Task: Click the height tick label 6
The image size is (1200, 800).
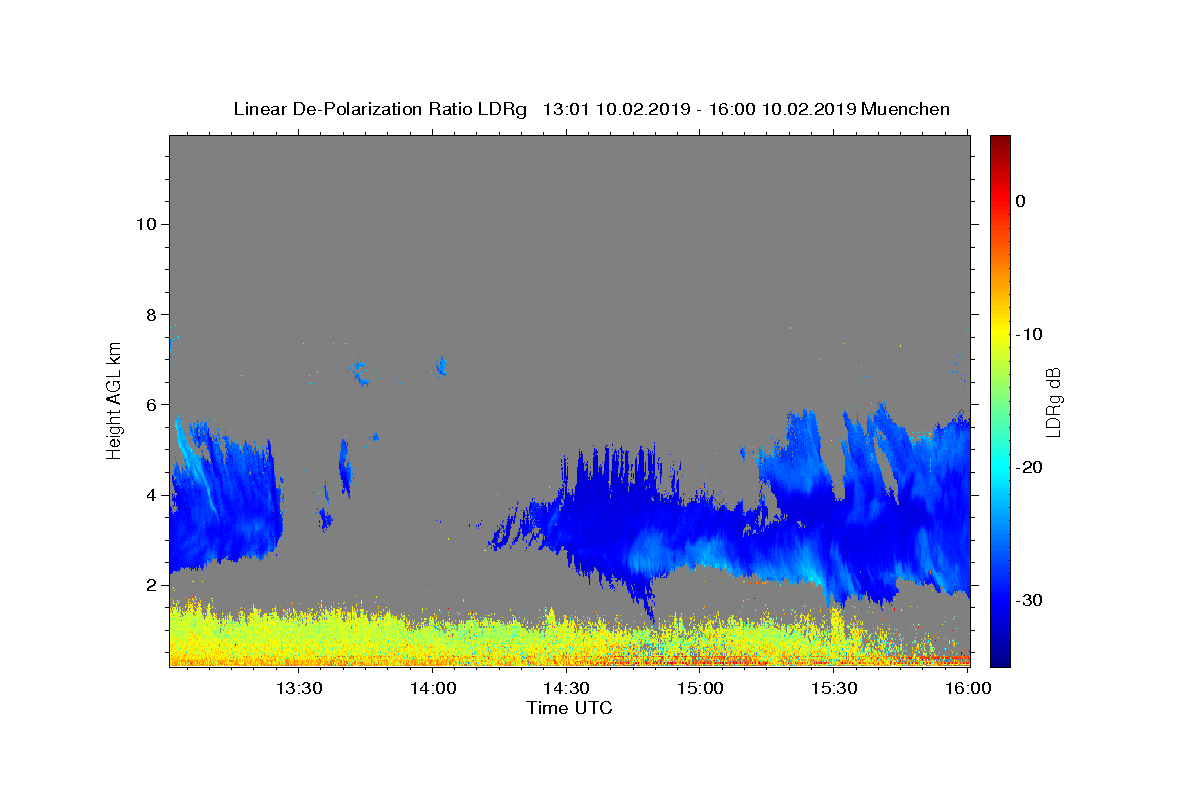Action: (x=151, y=404)
